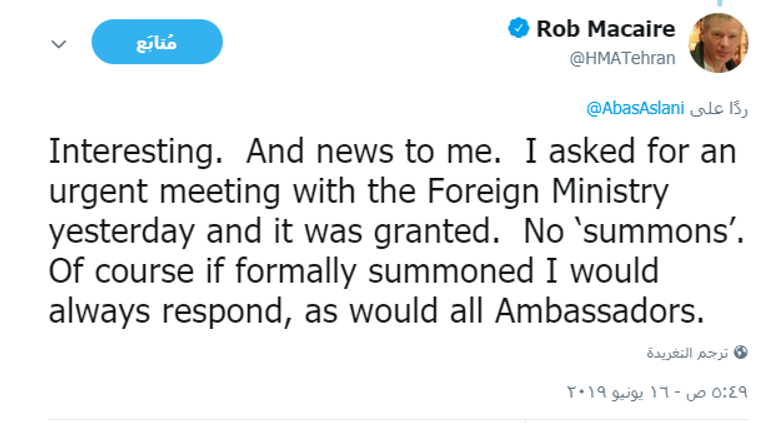768x423 pixels.
Task: Click the blue verified badge icon
Action: coord(518,29)
